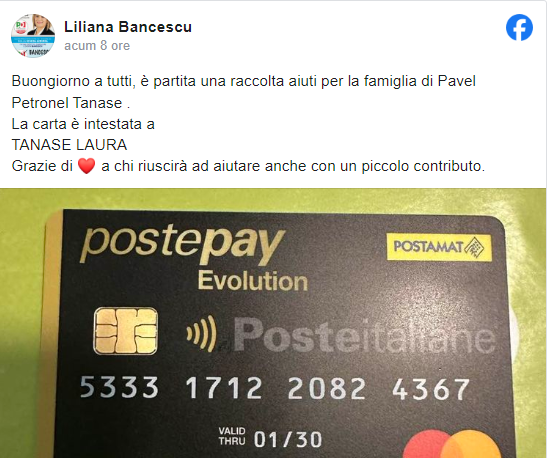Viewport: 547px width, 458px height.
Task: Click card number group 1712
Action: tap(224, 388)
